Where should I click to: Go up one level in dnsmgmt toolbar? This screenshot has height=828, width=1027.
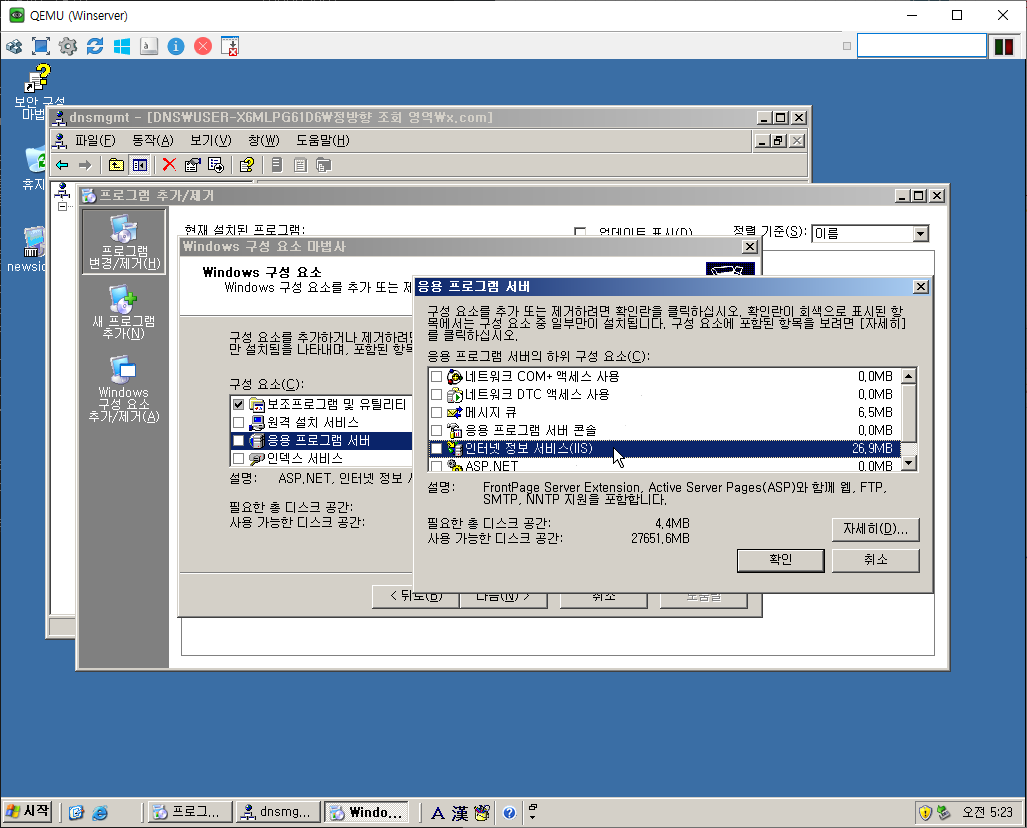(x=116, y=165)
